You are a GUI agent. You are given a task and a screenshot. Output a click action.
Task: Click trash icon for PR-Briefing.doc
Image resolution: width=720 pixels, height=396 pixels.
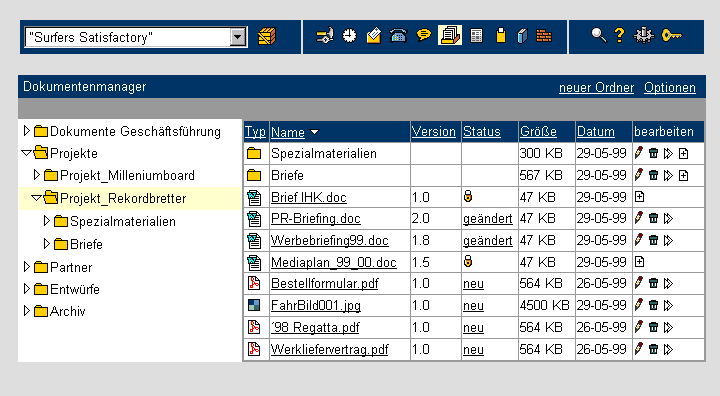(x=653, y=218)
